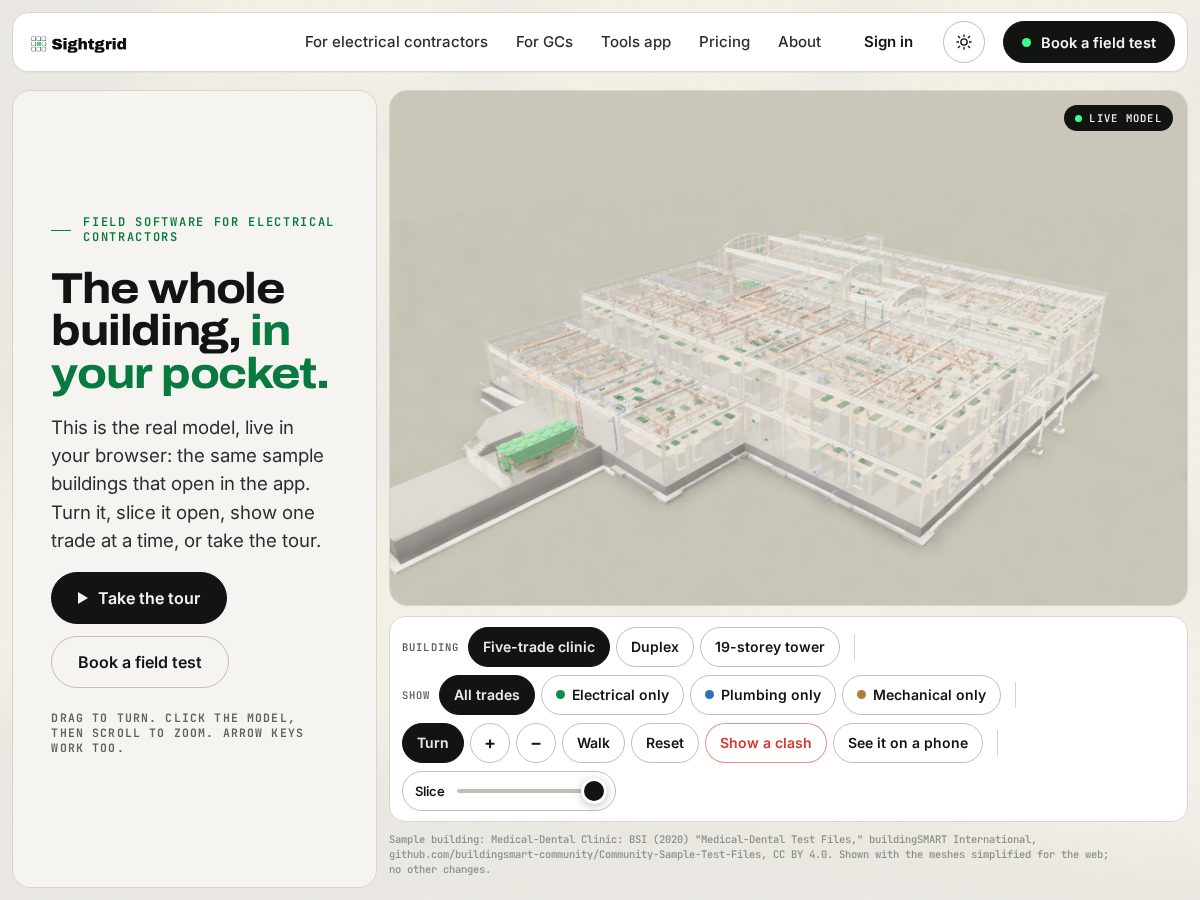Zoom out with minus button
Screen dimensions: 1200x900
click(x=536, y=743)
